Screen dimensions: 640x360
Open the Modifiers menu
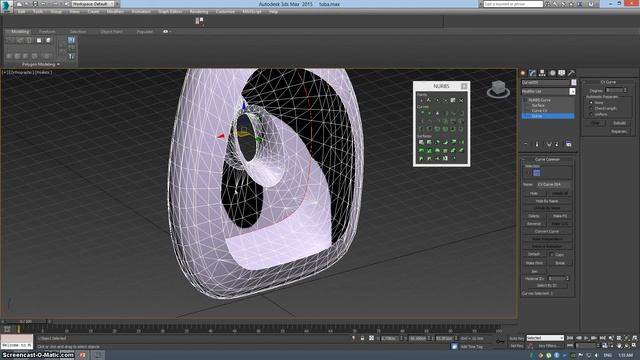pos(115,12)
